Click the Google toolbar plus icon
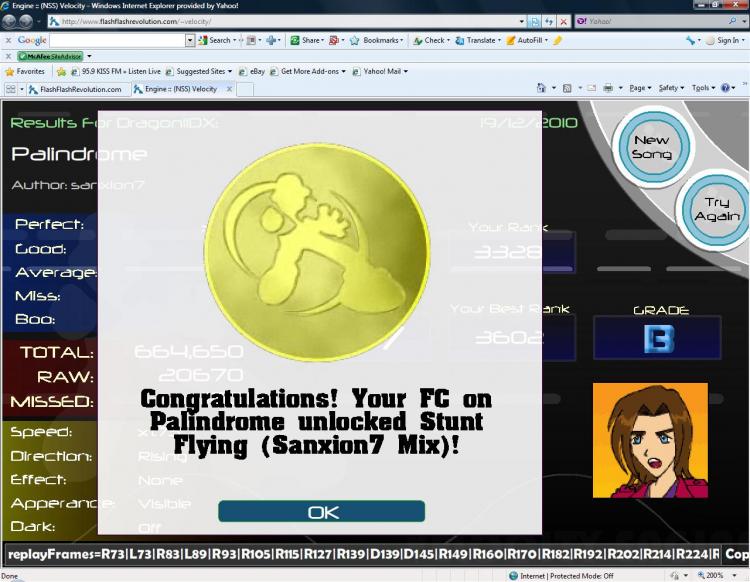 [271, 41]
